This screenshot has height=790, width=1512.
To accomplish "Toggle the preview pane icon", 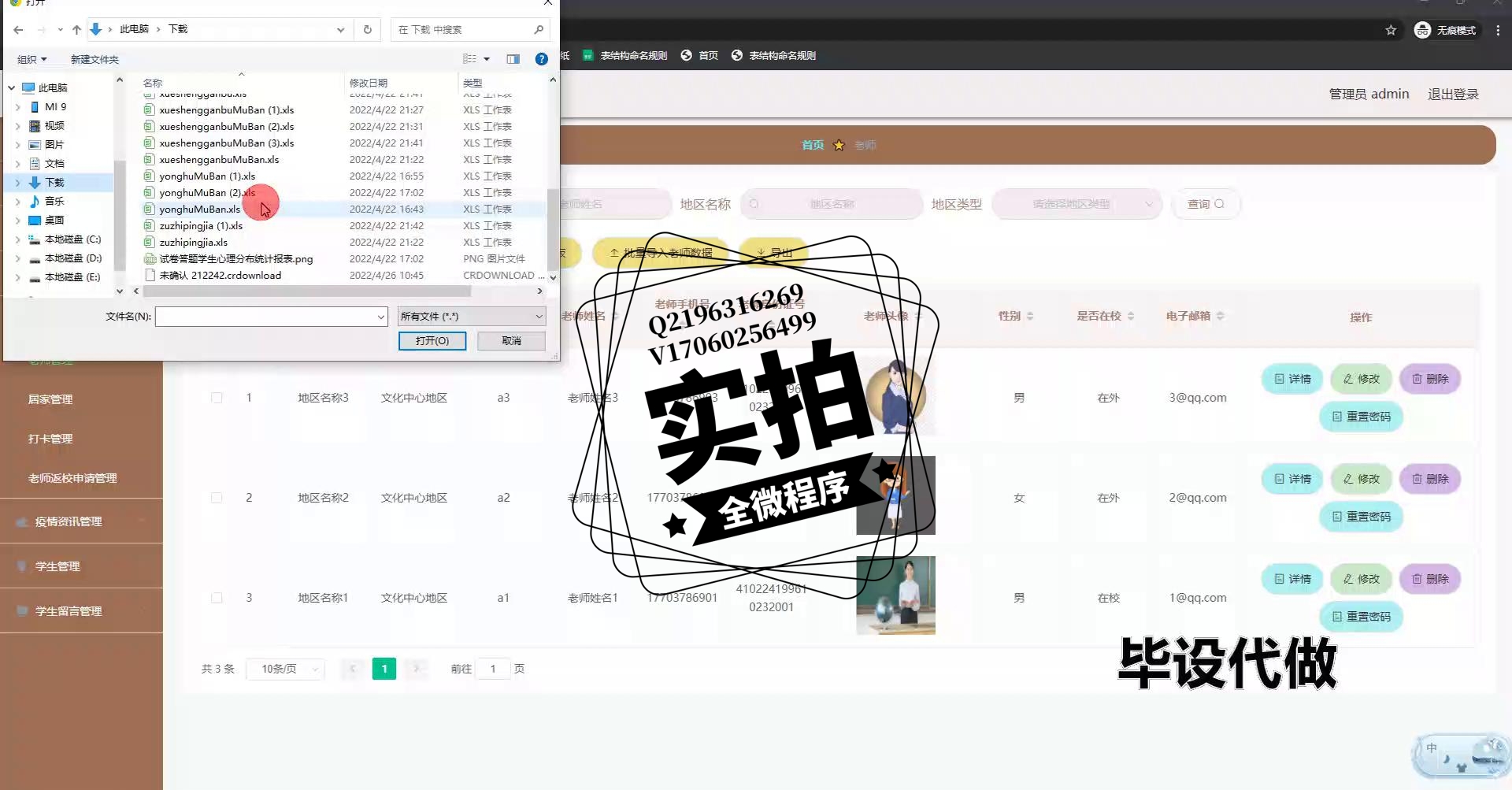I will point(513,59).
